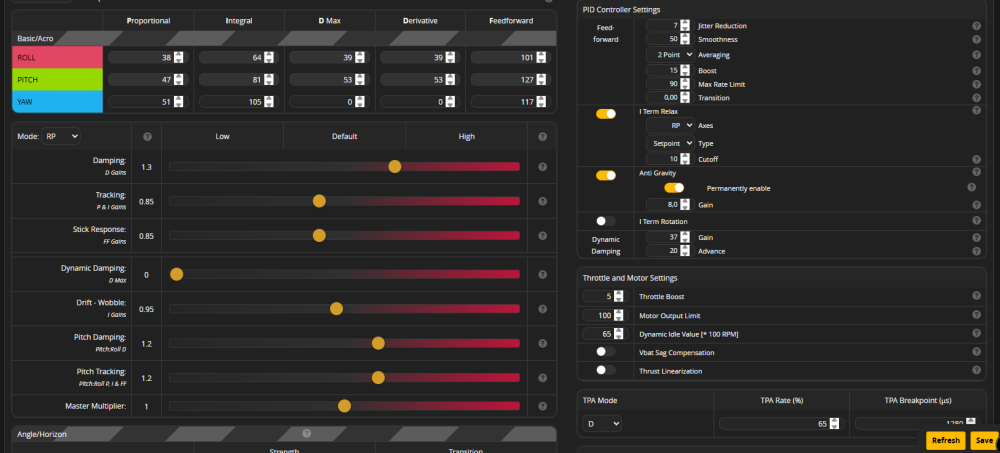Click help icon next to Jitter Reduction
1000x453 pixels.
tap(976, 25)
